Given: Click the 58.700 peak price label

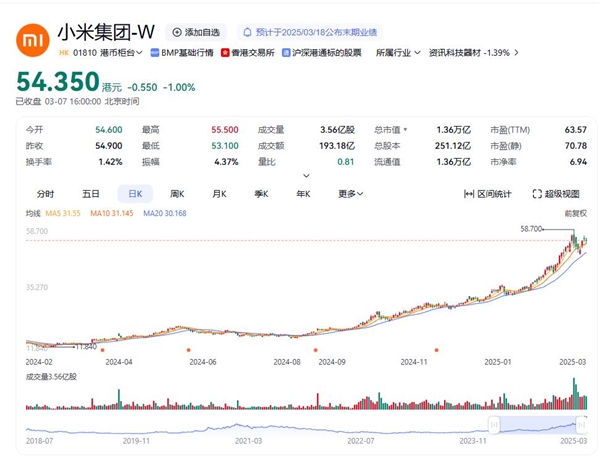Looking at the screenshot, I should pos(531,229).
